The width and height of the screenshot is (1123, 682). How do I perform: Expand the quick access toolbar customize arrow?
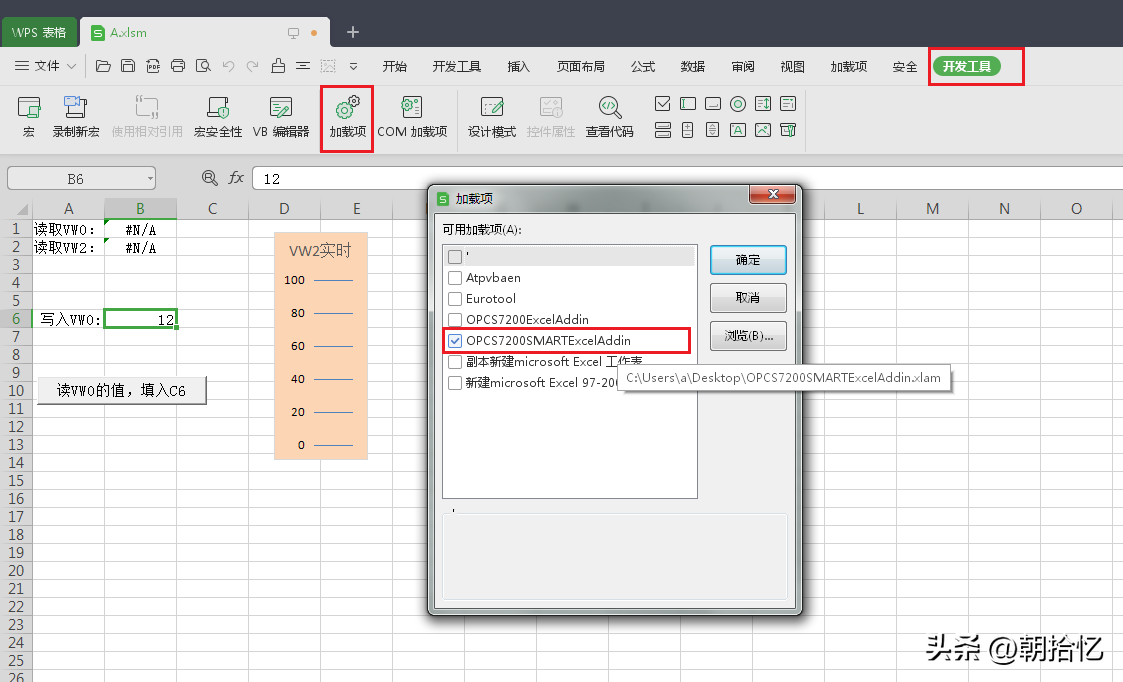[x=353, y=67]
